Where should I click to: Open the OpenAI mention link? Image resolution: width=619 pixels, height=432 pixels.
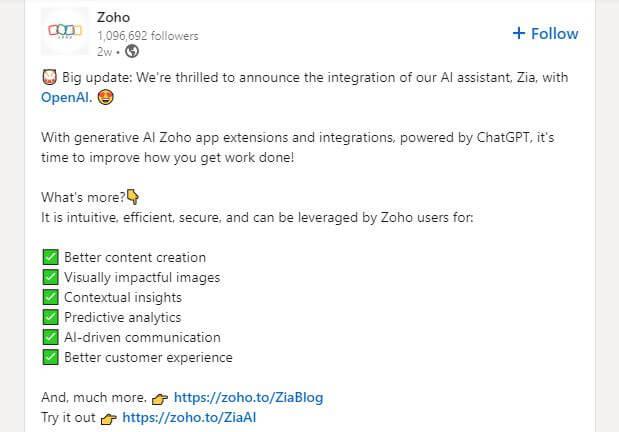coord(66,97)
